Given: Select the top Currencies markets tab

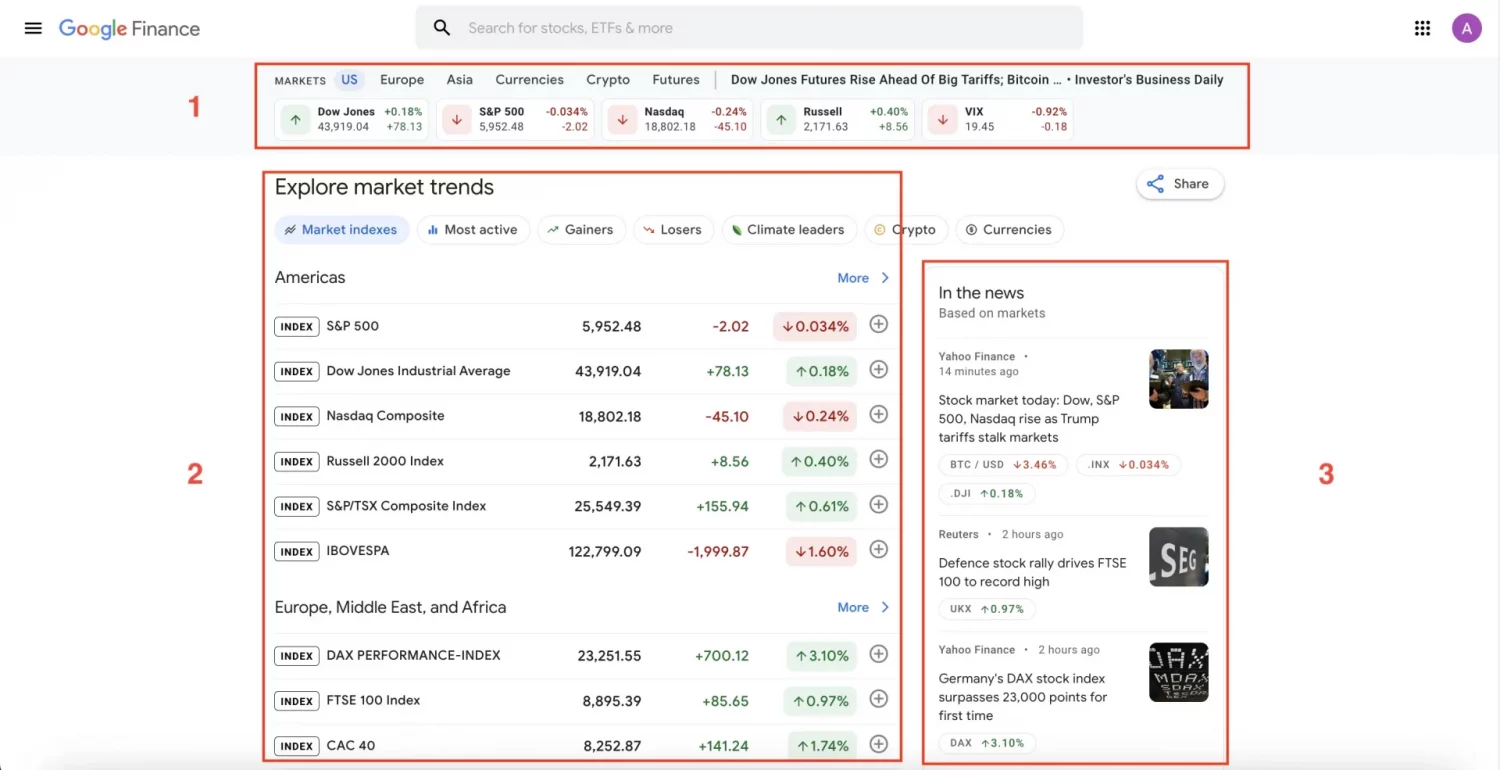Looking at the screenshot, I should (530, 80).
